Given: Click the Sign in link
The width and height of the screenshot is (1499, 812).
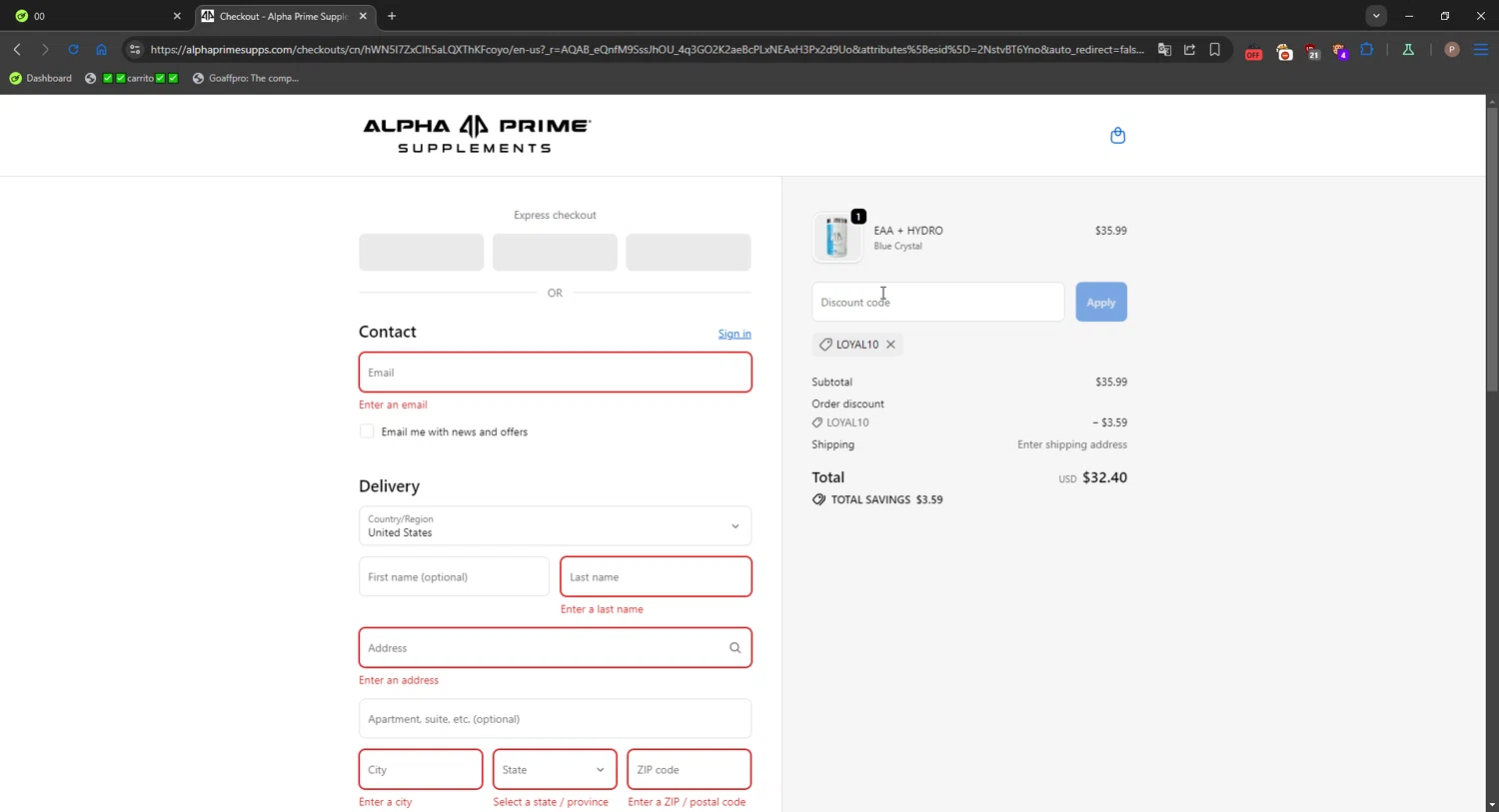Looking at the screenshot, I should [735, 334].
